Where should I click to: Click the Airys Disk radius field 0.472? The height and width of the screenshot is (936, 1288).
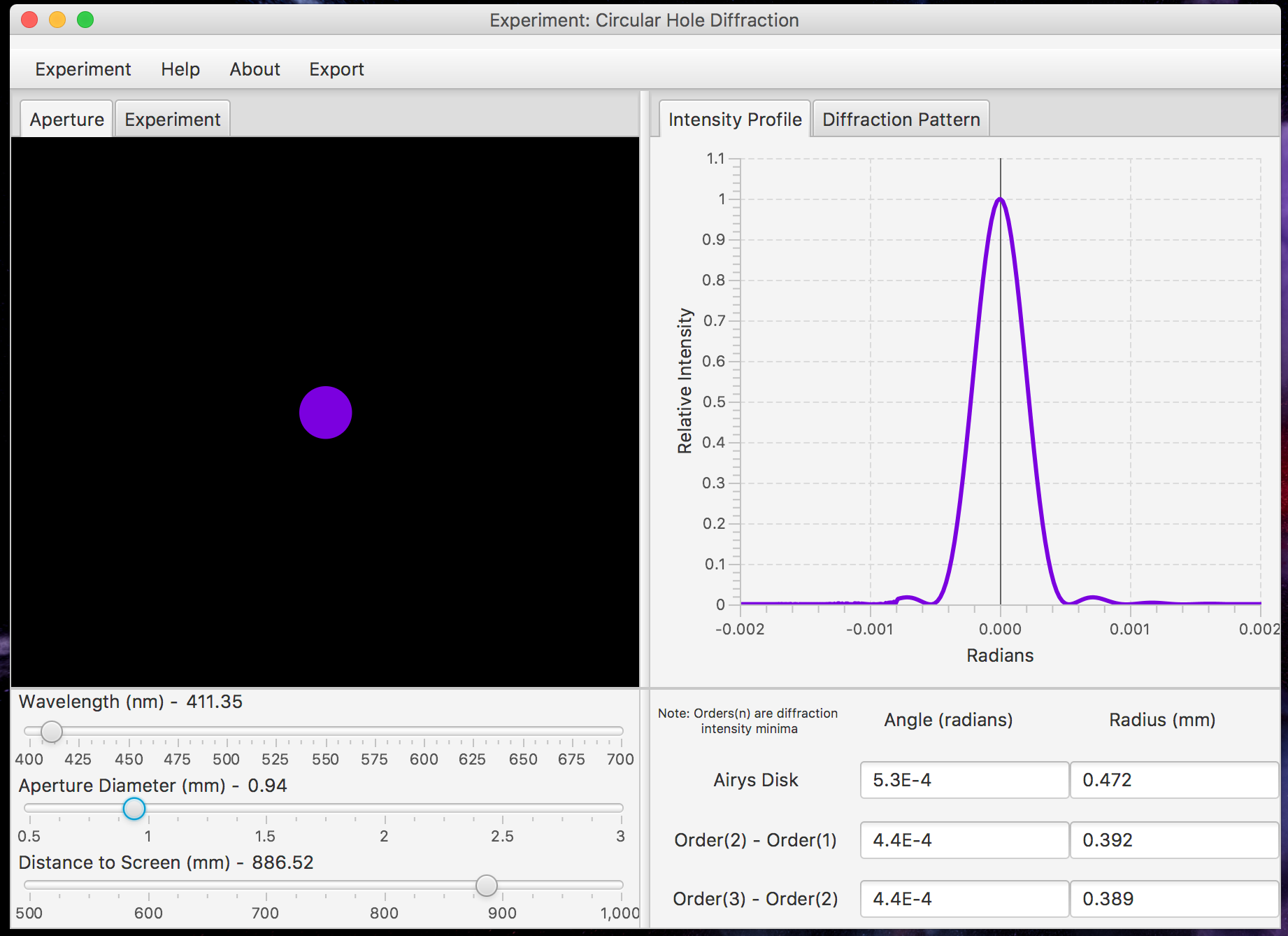coord(1174,780)
